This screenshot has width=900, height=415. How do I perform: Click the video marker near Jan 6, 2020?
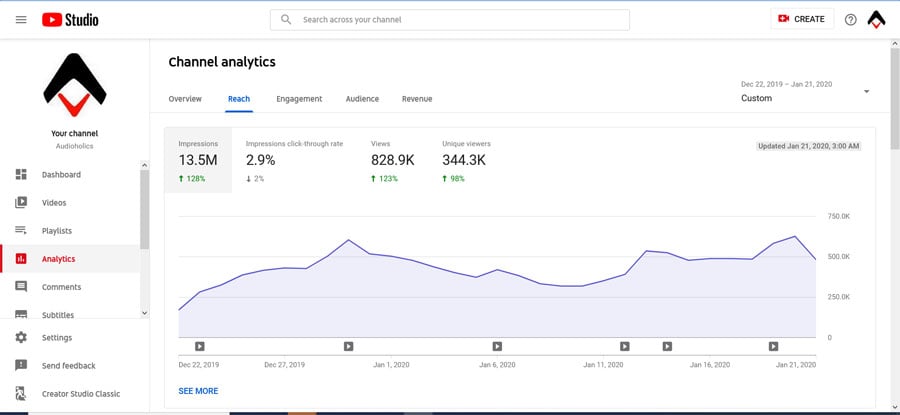[497, 347]
